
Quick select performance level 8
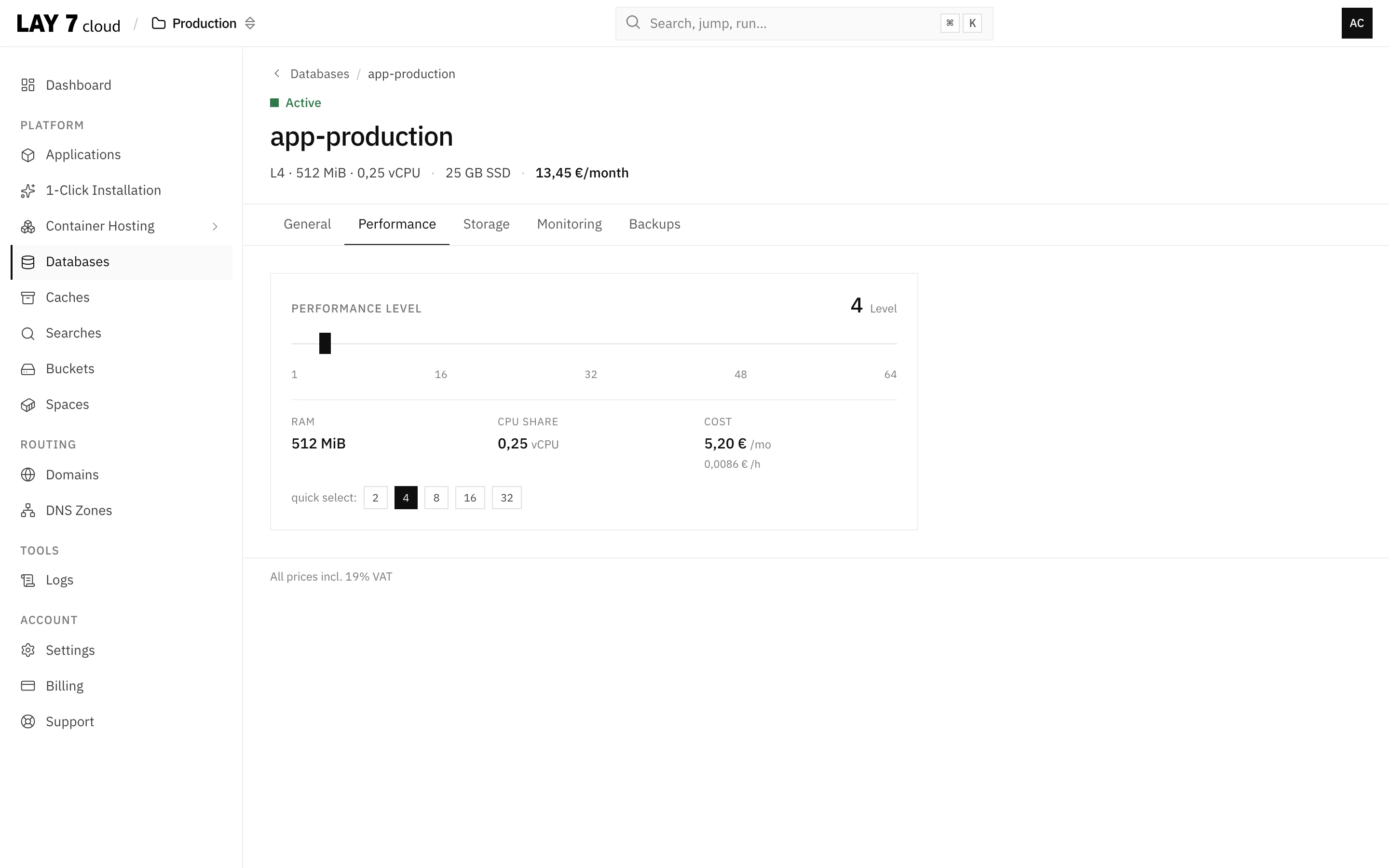[436, 498]
